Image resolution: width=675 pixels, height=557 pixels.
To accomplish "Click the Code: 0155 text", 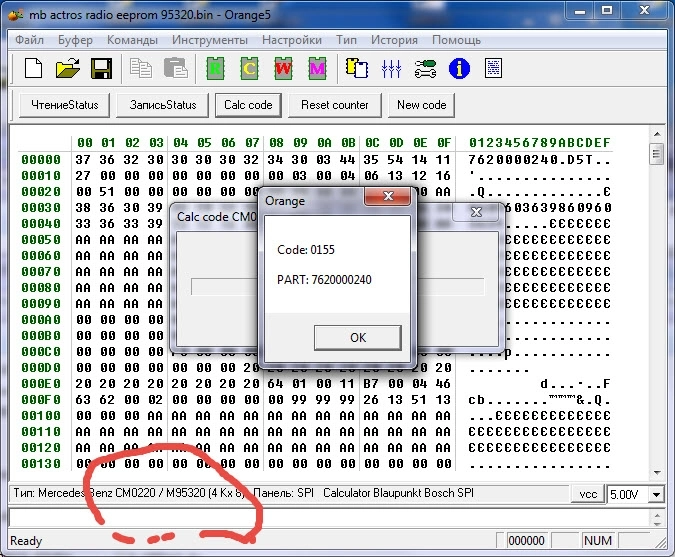I will [x=306, y=250].
